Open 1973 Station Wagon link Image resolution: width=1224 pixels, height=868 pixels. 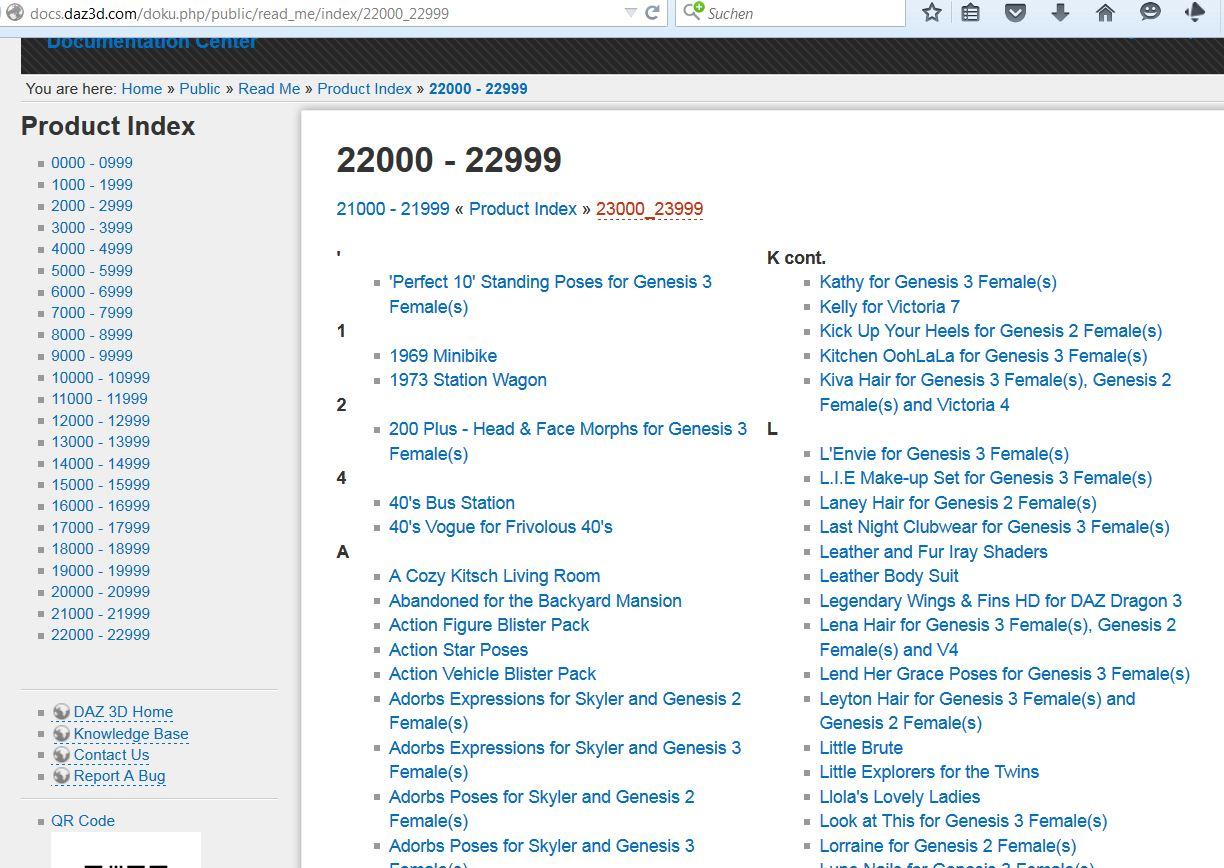click(x=468, y=380)
